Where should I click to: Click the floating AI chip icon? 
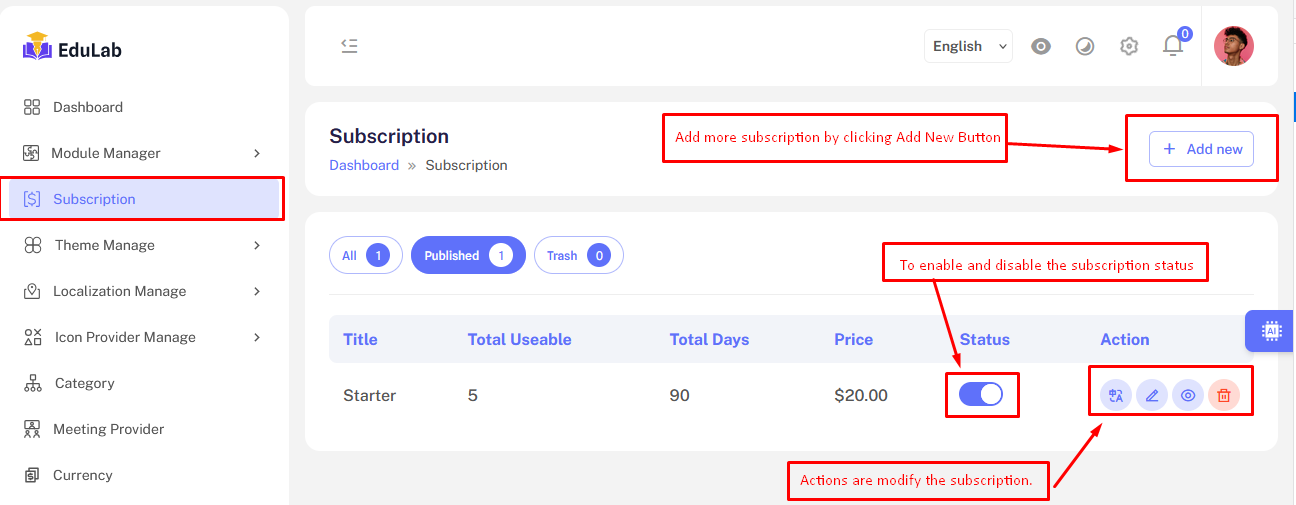point(1271,330)
